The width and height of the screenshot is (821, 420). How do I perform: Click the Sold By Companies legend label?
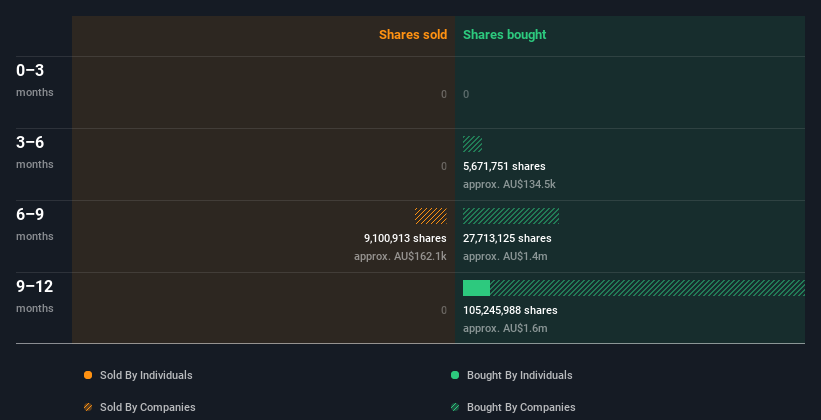click(x=148, y=407)
